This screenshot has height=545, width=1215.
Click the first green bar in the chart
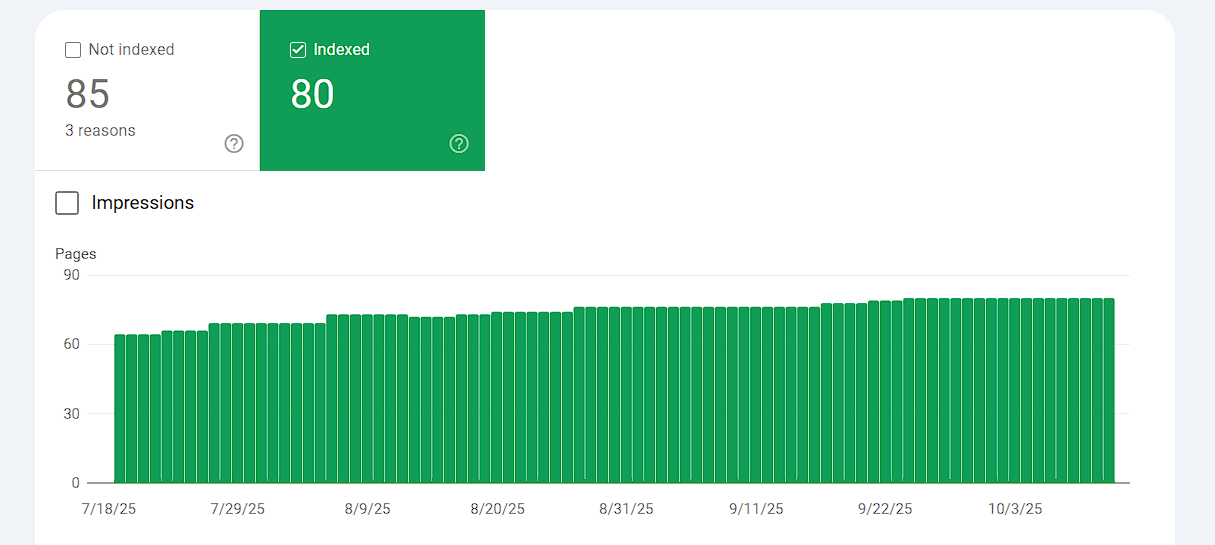(x=120, y=410)
